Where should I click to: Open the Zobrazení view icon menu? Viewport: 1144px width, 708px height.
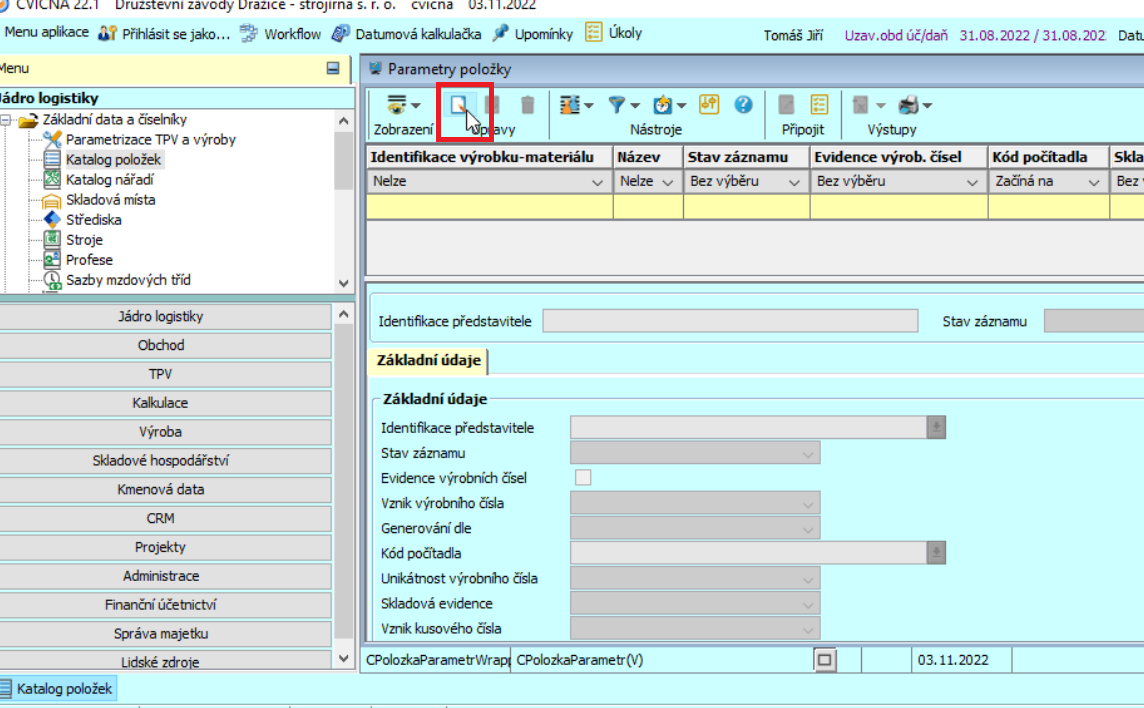pos(397,105)
